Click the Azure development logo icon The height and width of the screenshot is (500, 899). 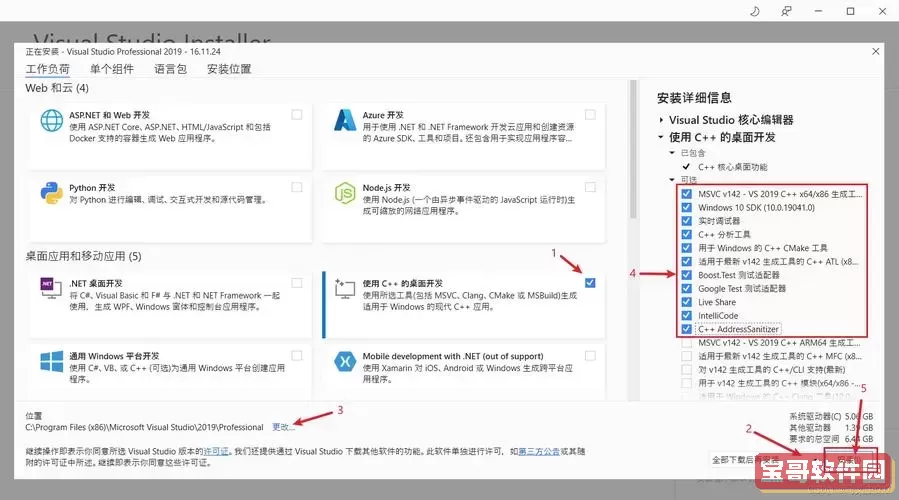pos(345,120)
